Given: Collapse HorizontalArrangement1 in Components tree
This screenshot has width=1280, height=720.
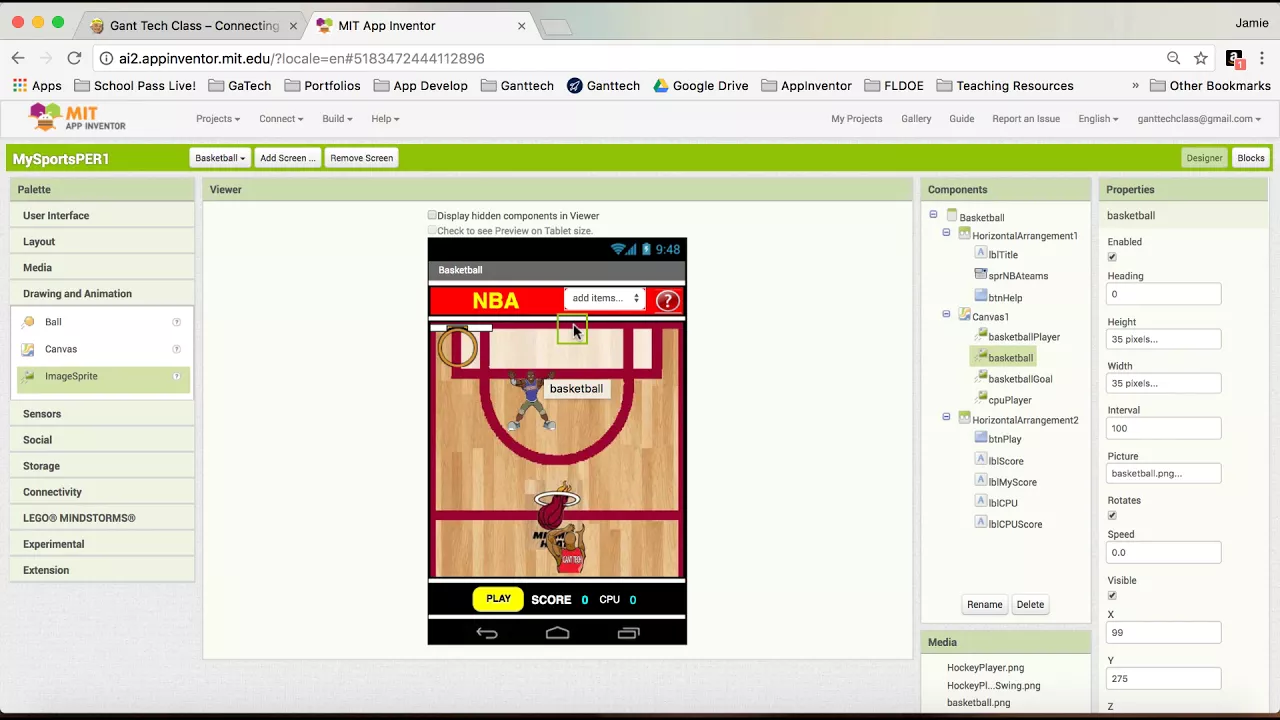Looking at the screenshot, I should [946, 233].
